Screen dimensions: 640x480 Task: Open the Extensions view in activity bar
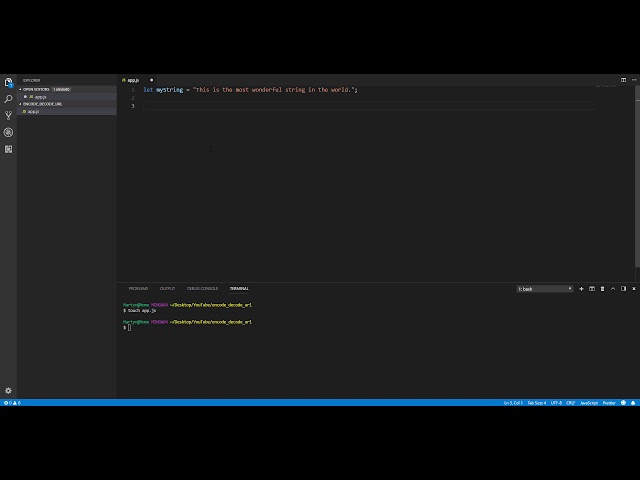[x=8, y=149]
